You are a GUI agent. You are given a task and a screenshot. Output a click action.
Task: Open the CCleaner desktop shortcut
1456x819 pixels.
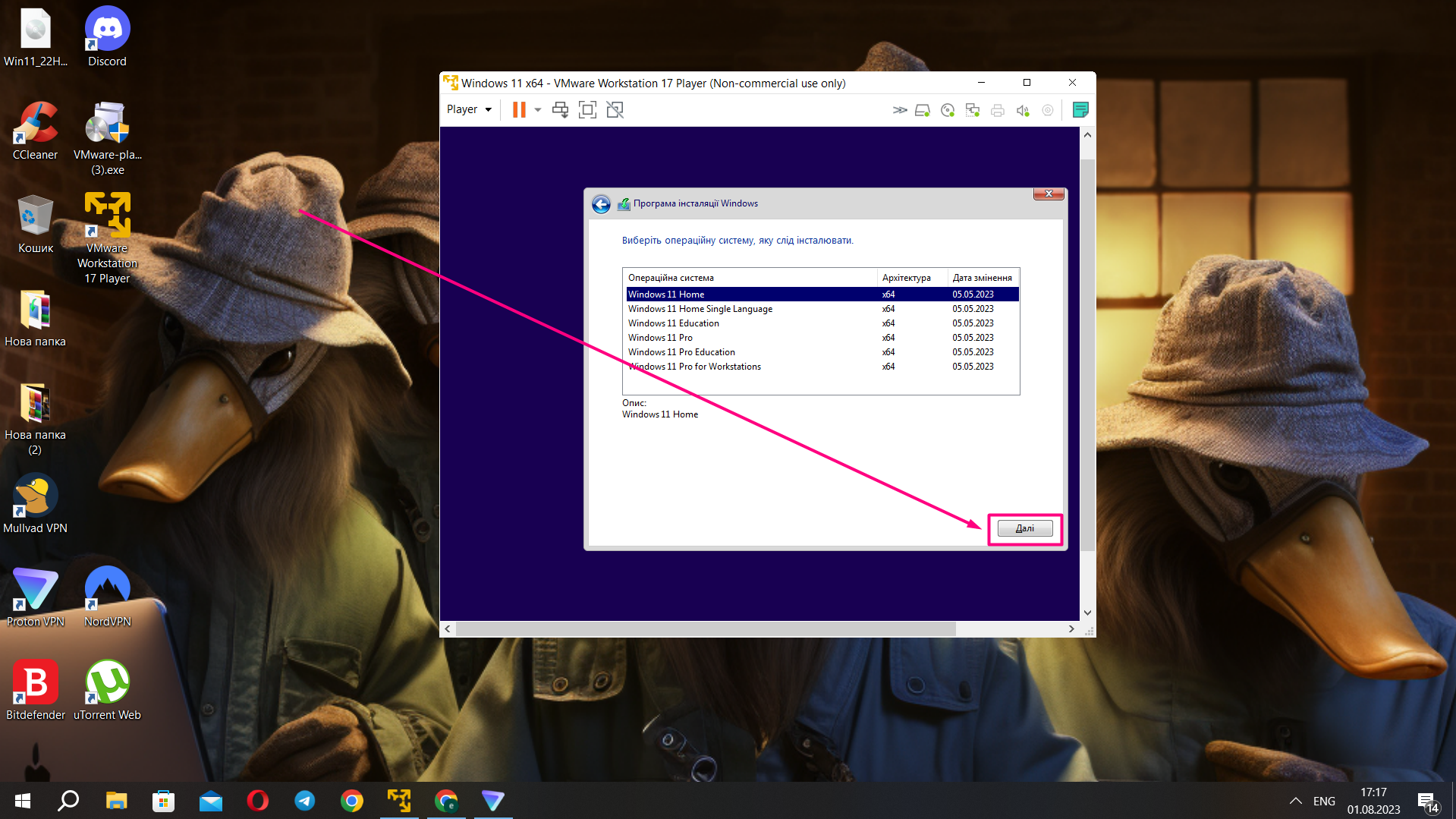click(x=35, y=131)
